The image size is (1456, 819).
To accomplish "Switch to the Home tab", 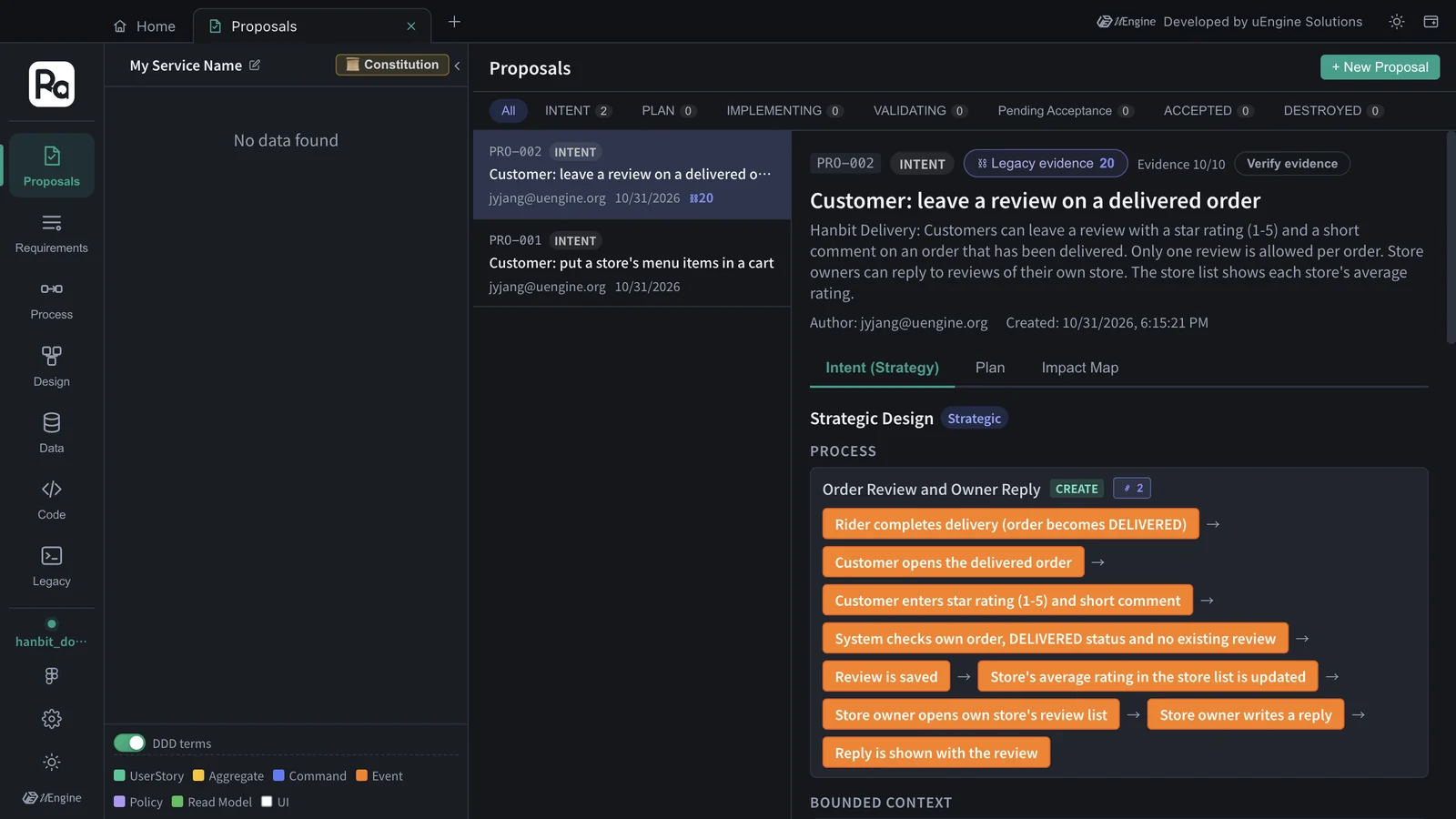I will pyautogui.click(x=145, y=26).
